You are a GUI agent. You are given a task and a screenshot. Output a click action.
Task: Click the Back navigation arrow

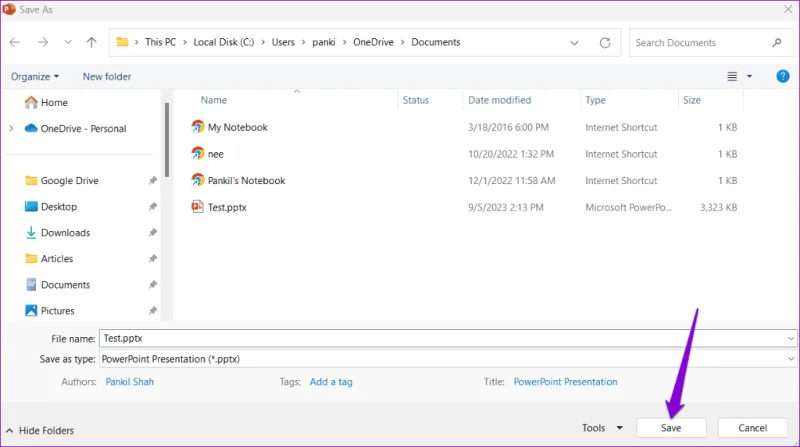[x=15, y=42]
